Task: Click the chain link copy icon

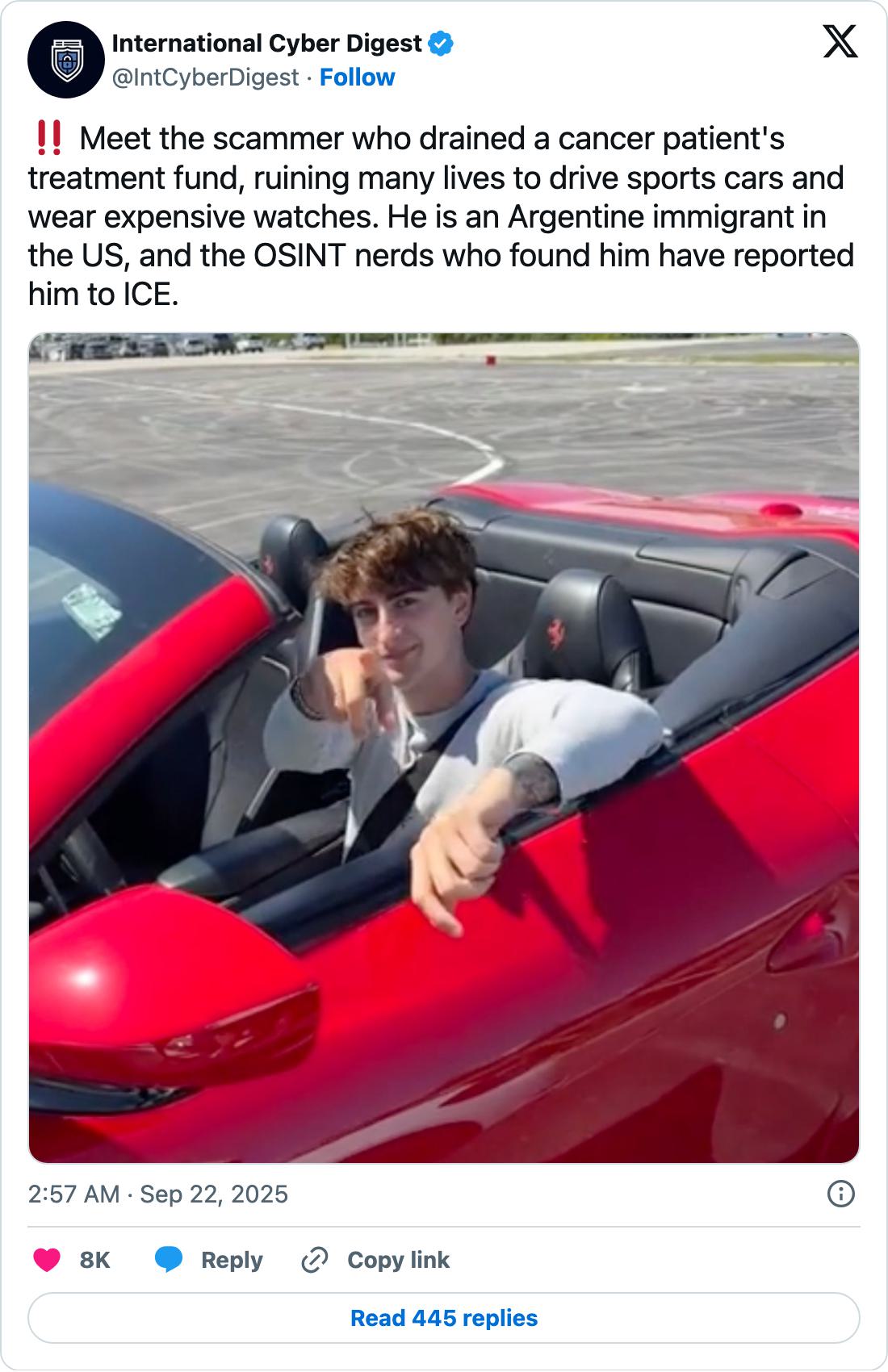Action: coord(314,1260)
